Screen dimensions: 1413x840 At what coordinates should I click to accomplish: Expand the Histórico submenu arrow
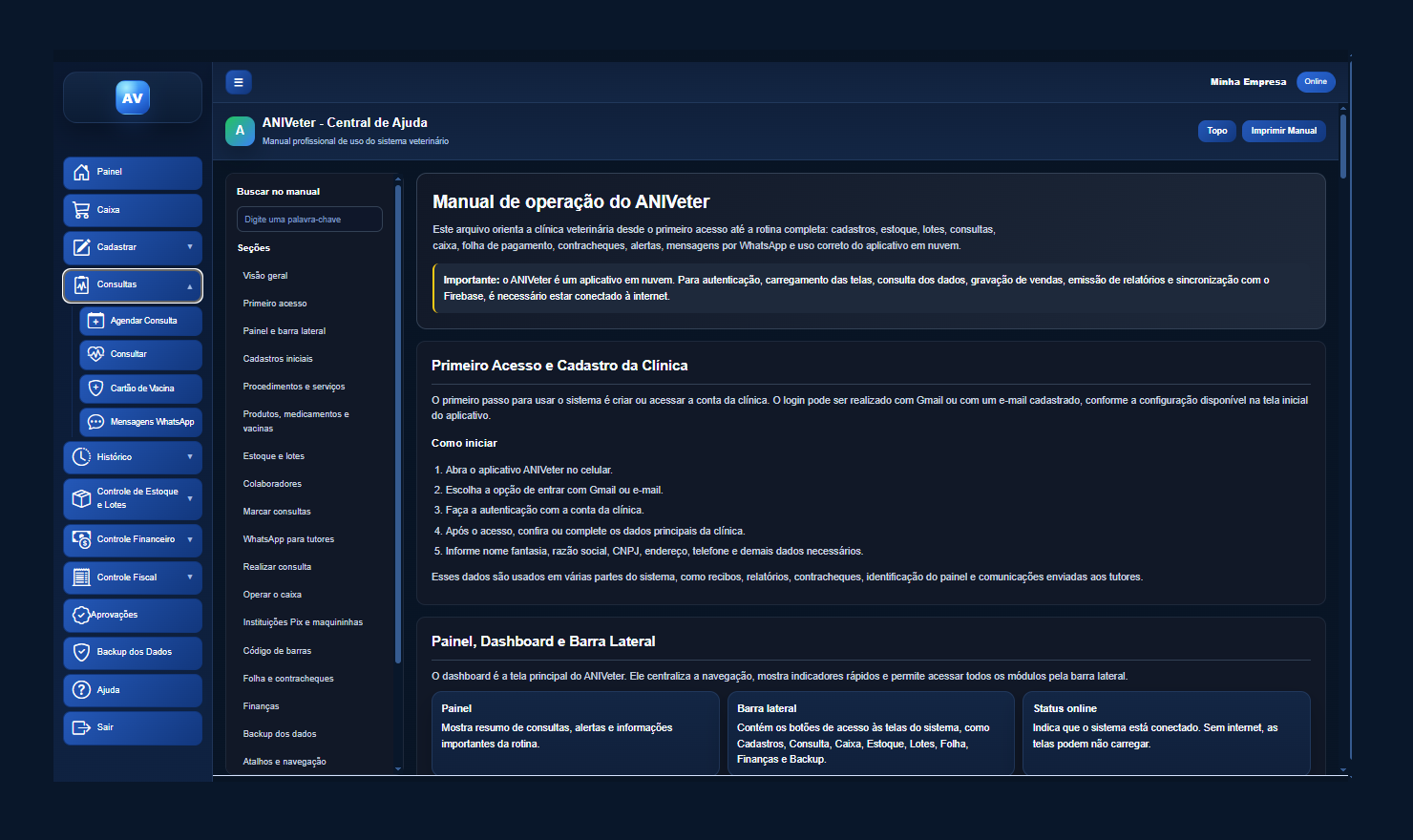(x=190, y=457)
